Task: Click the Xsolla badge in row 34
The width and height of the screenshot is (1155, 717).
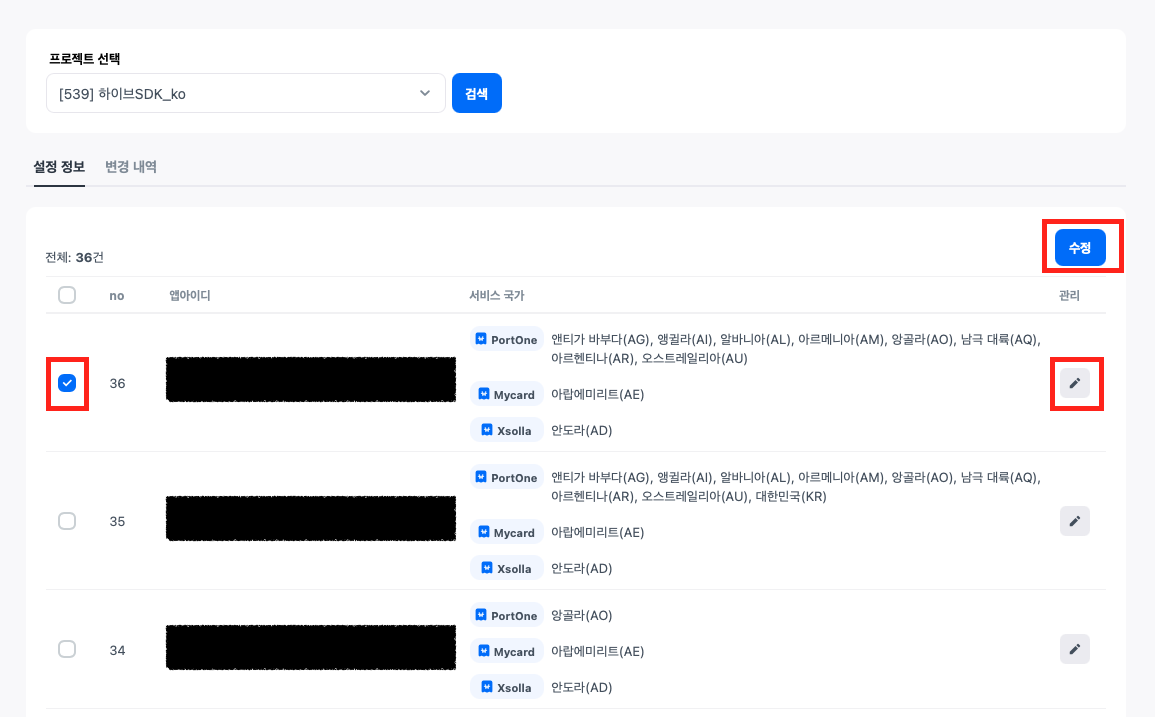Action: [506, 687]
